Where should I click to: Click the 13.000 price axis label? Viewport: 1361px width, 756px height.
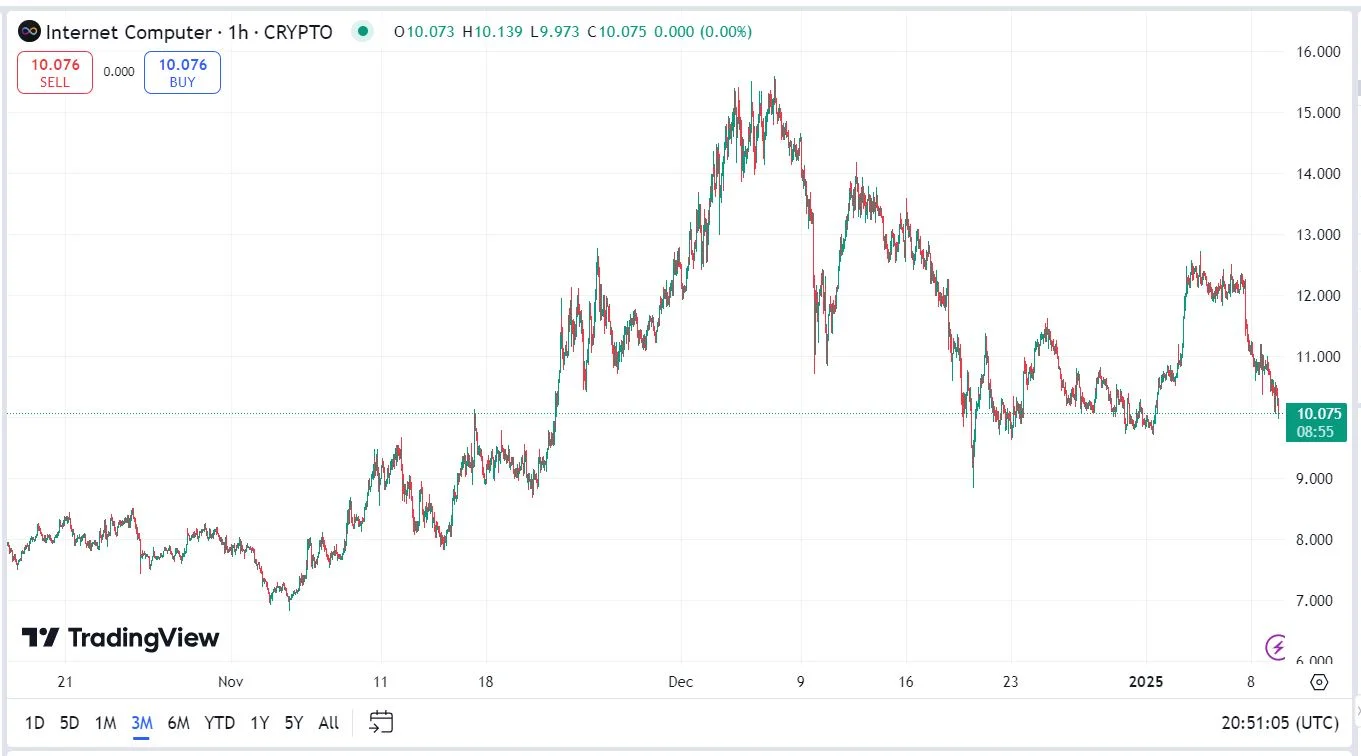coord(1318,235)
